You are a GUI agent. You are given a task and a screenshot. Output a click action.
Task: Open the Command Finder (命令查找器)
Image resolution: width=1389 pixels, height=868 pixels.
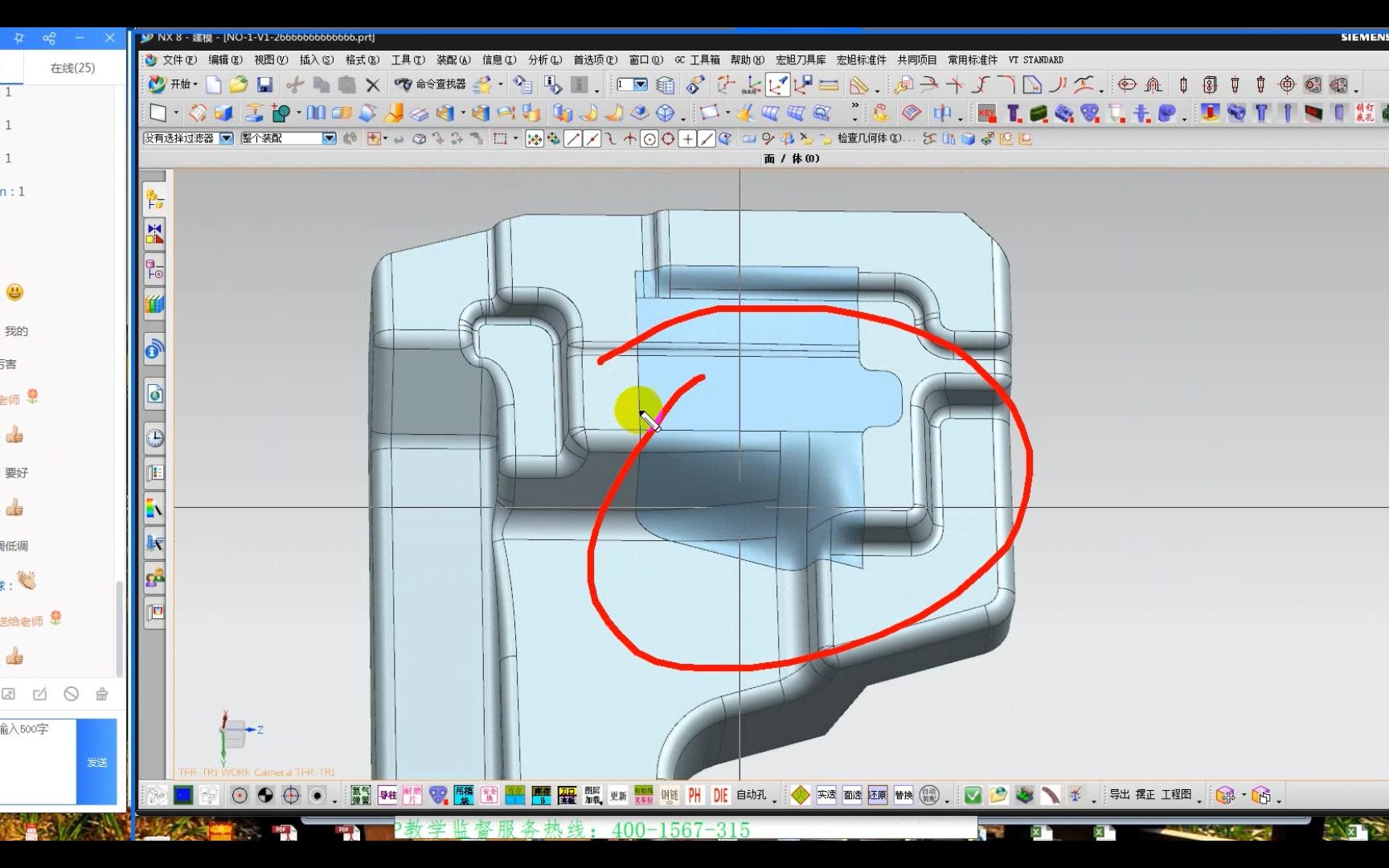(430, 84)
